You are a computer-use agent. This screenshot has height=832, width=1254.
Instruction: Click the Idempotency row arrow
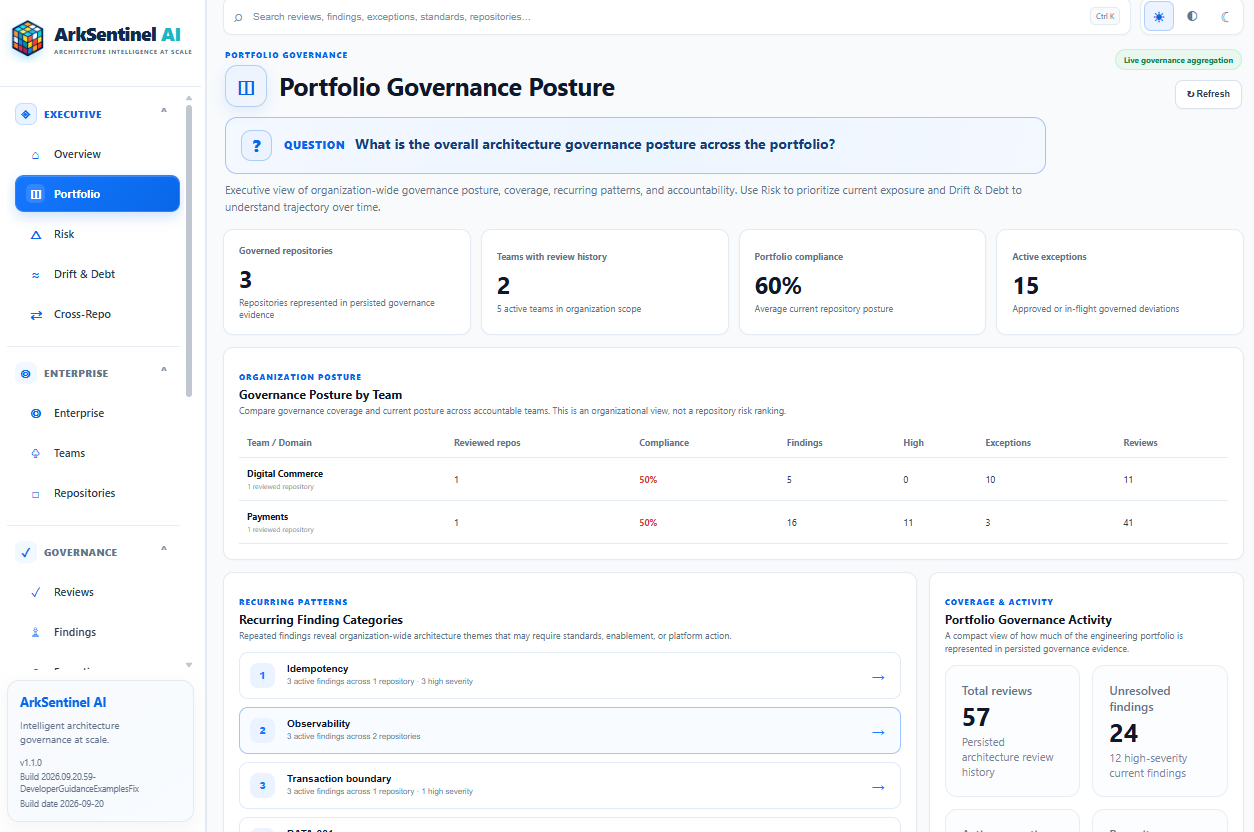click(878, 677)
